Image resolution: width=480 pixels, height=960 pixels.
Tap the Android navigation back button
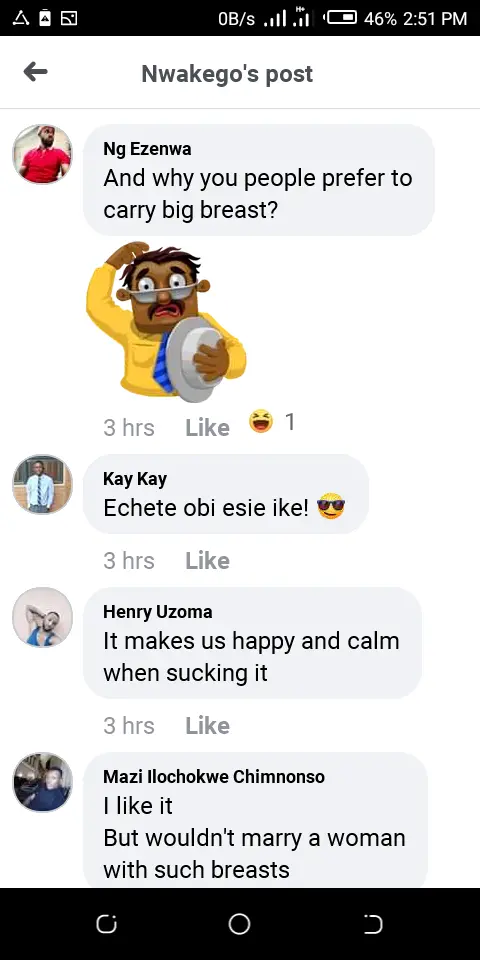coord(373,924)
